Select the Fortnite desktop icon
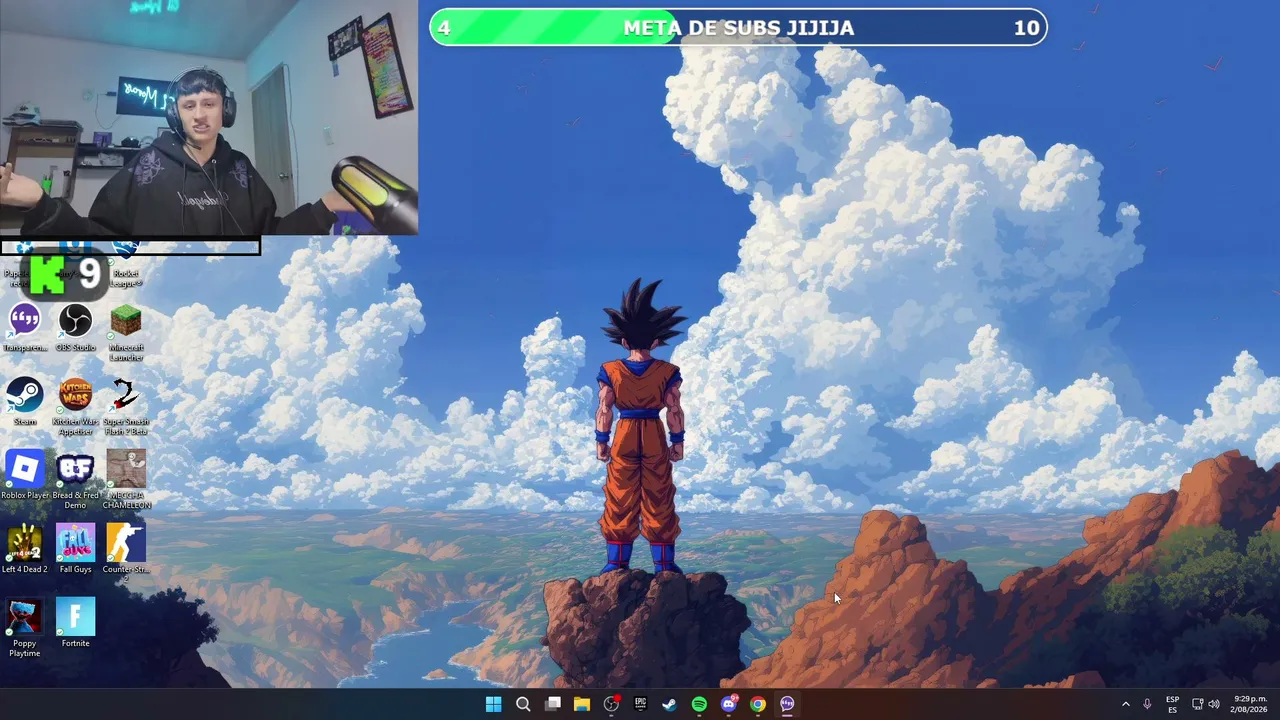1280x720 pixels. tap(75, 624)
